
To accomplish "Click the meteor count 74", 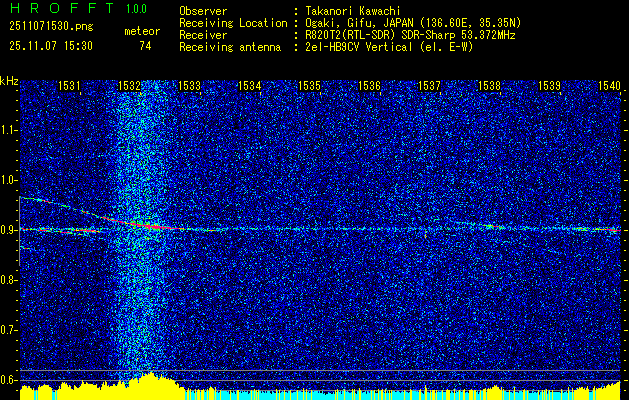I will (145, 46).
